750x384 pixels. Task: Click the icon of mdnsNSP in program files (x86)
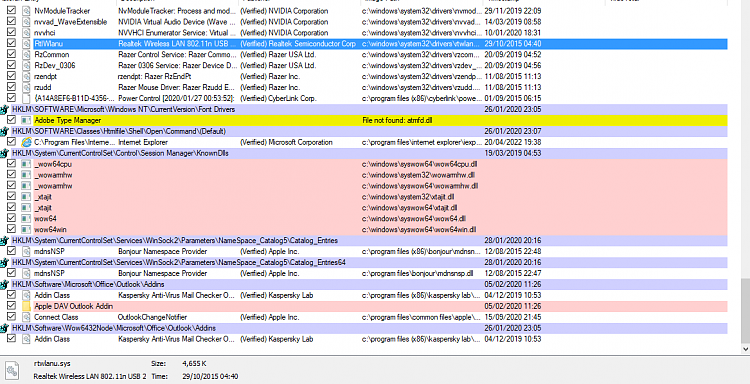tap(26, 252)
